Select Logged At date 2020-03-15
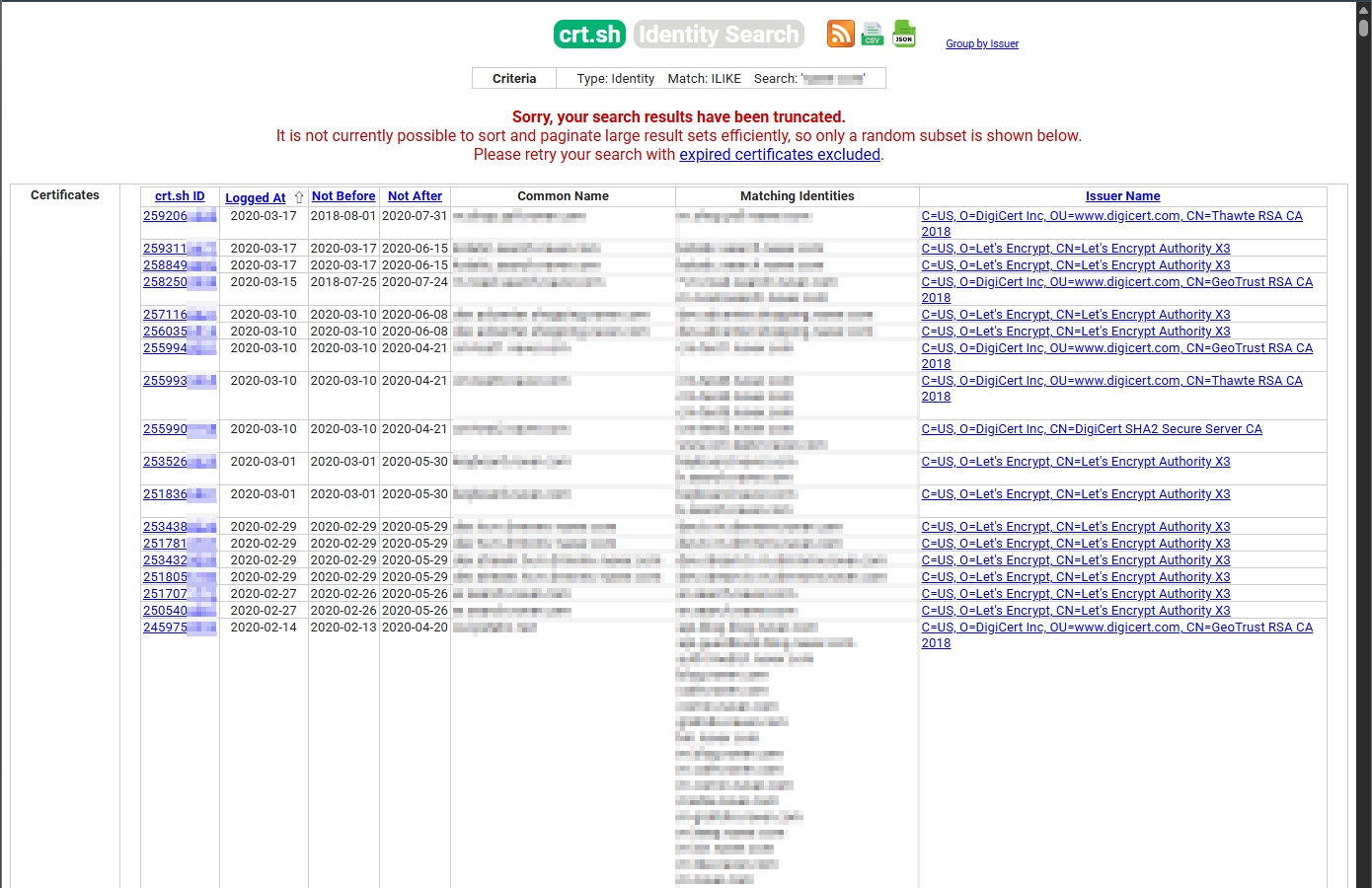This screenshot has width=1372, height=888. (x=264, y=282)
